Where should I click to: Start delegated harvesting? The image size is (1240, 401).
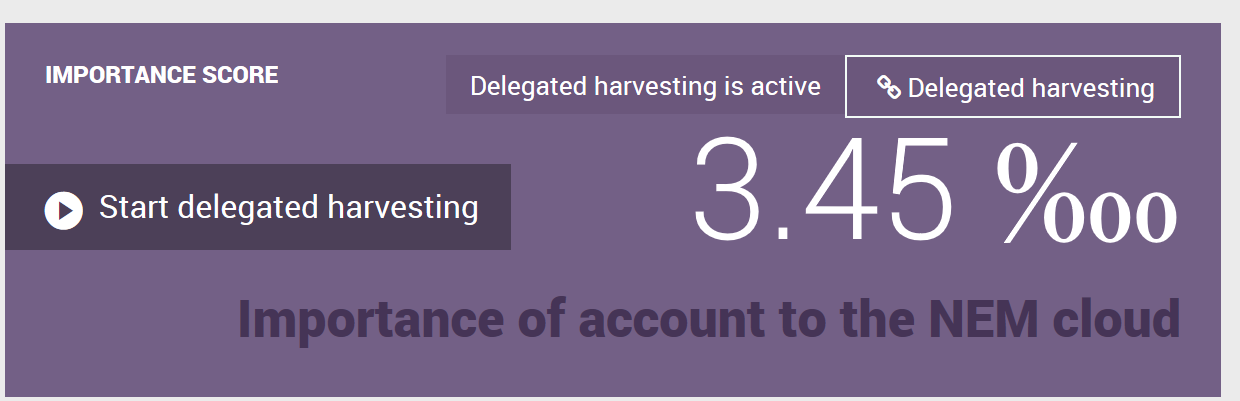click(258, 207)
